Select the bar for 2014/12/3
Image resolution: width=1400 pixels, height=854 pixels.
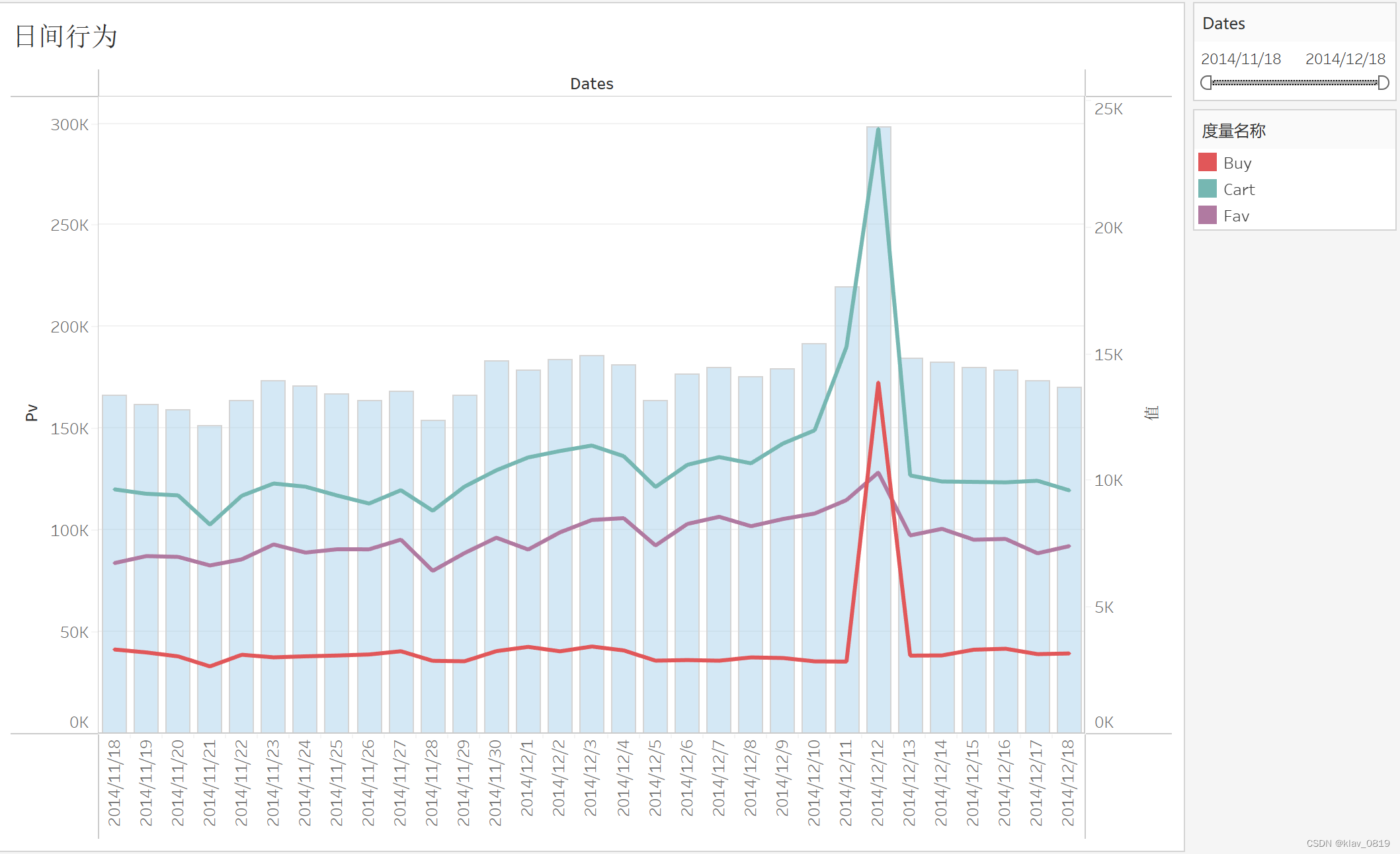(x=592, y=544)
